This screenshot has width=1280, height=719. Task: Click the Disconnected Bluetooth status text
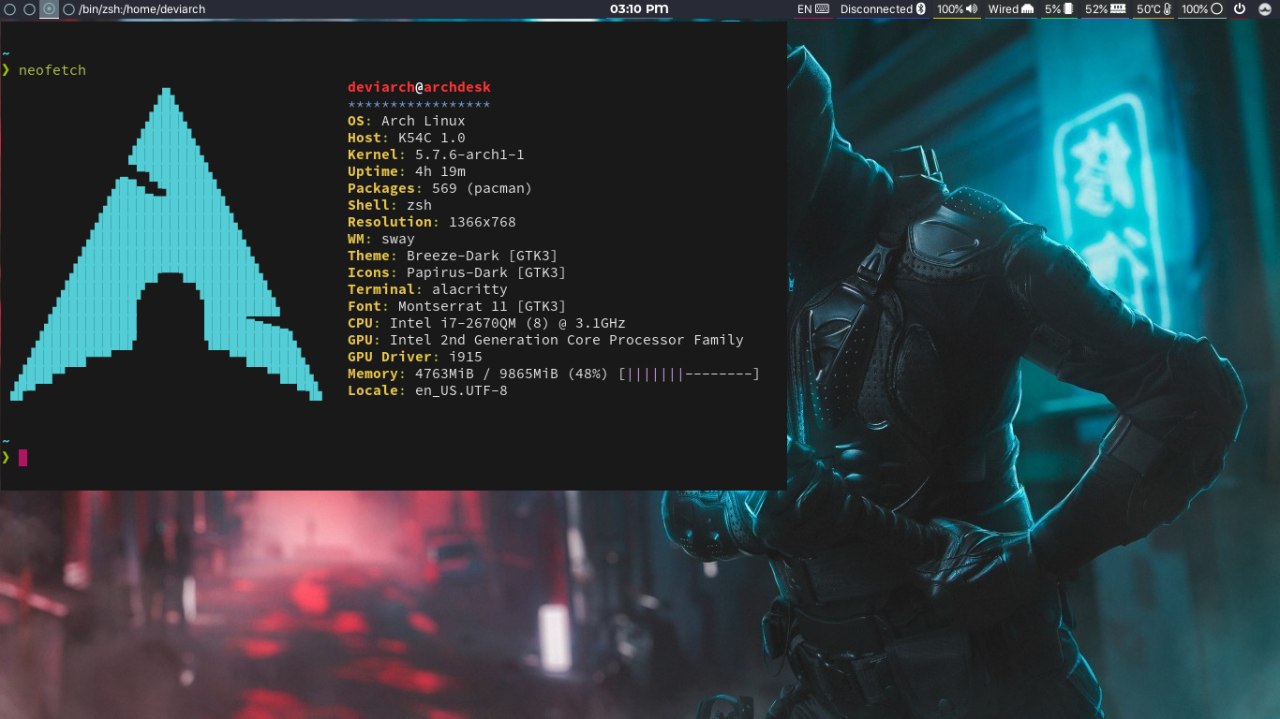click(876, 9)
